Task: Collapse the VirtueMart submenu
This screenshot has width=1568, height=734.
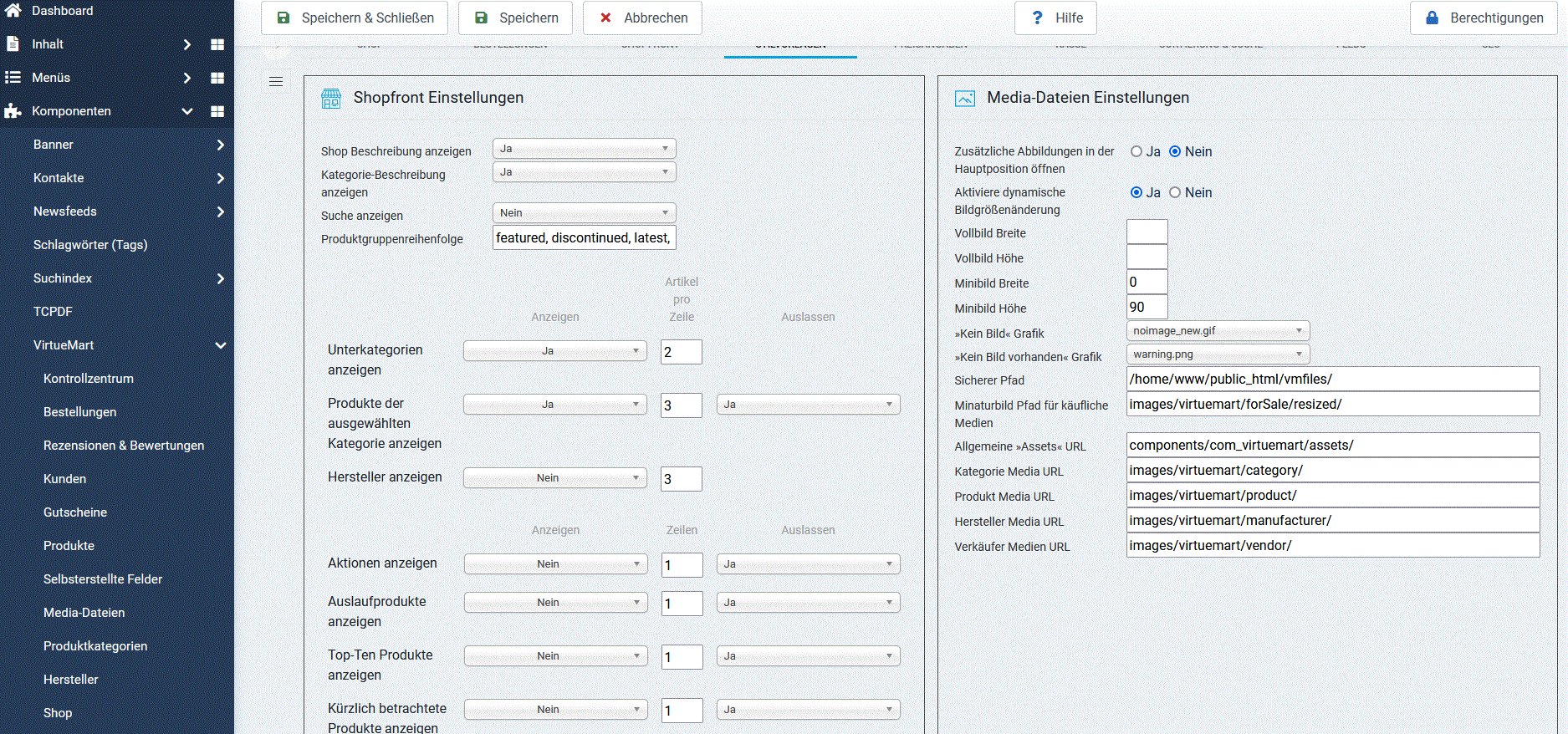Action: pyautogui.click(x=221, y=345)
